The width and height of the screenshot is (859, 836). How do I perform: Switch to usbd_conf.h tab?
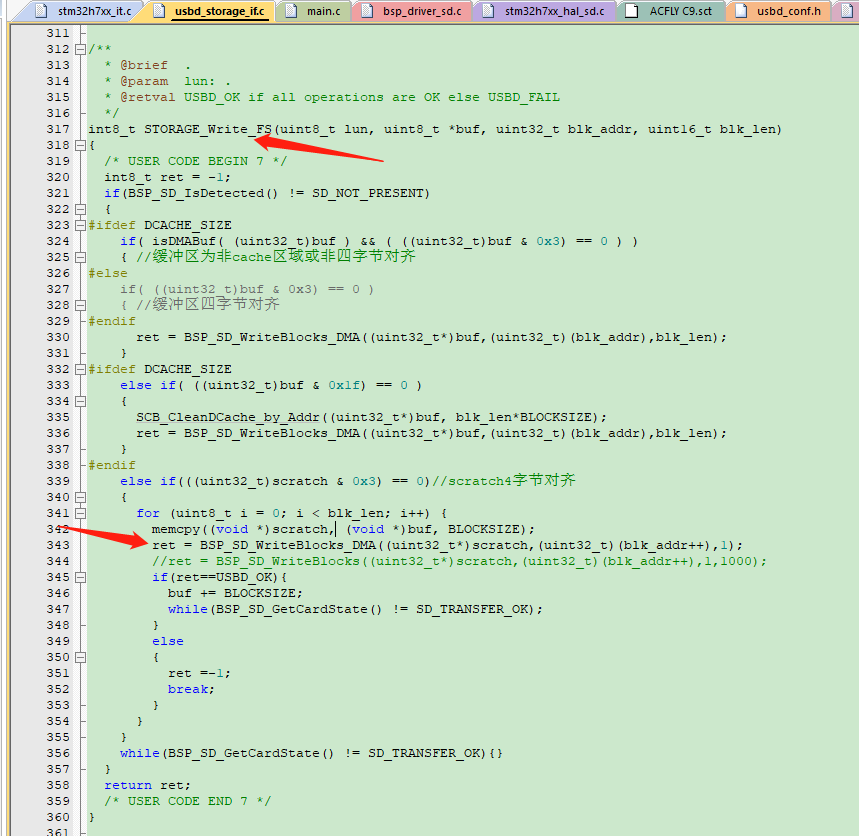point(780,11)
